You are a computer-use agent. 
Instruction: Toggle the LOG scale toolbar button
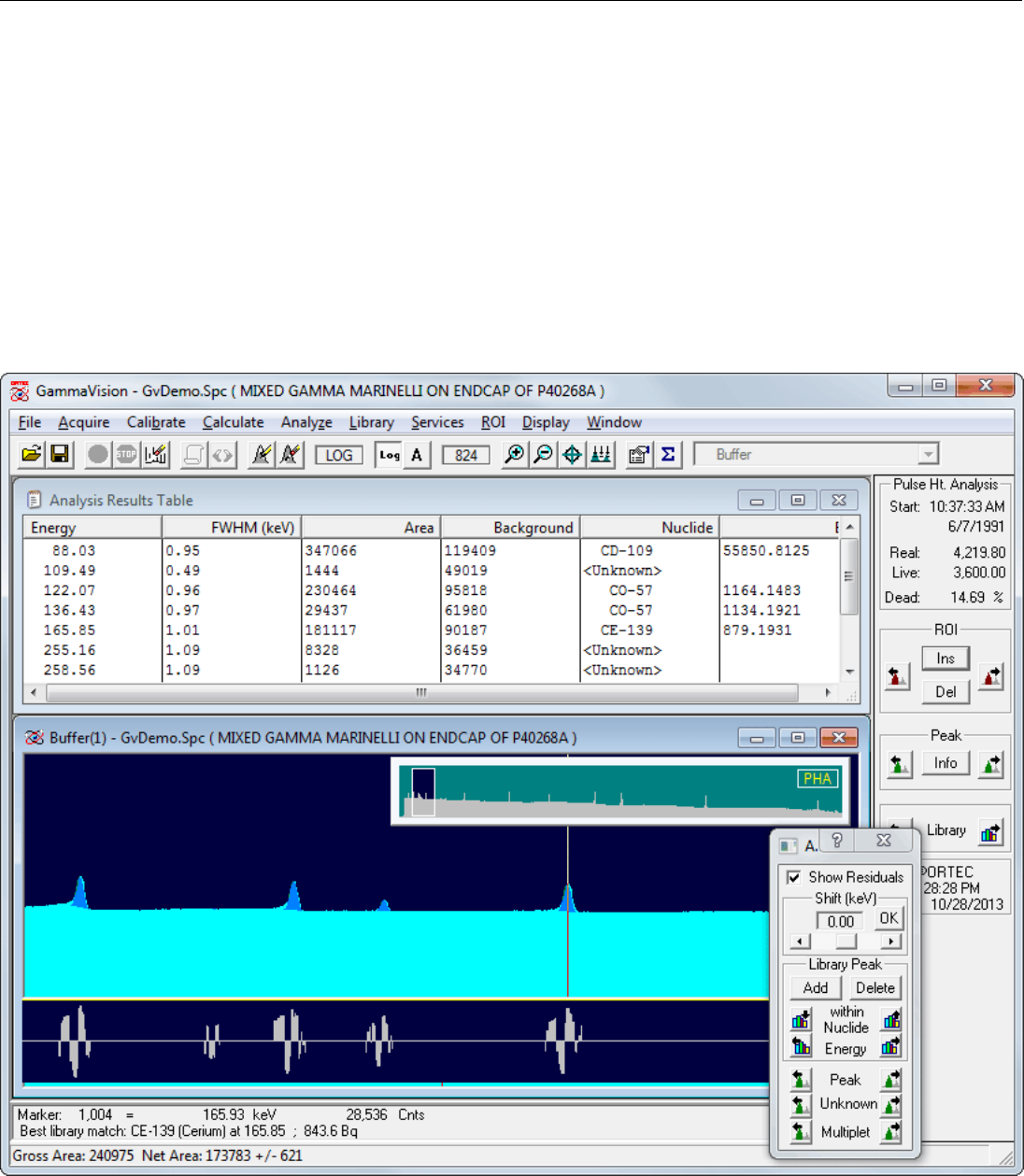click(x=338, y=455)
